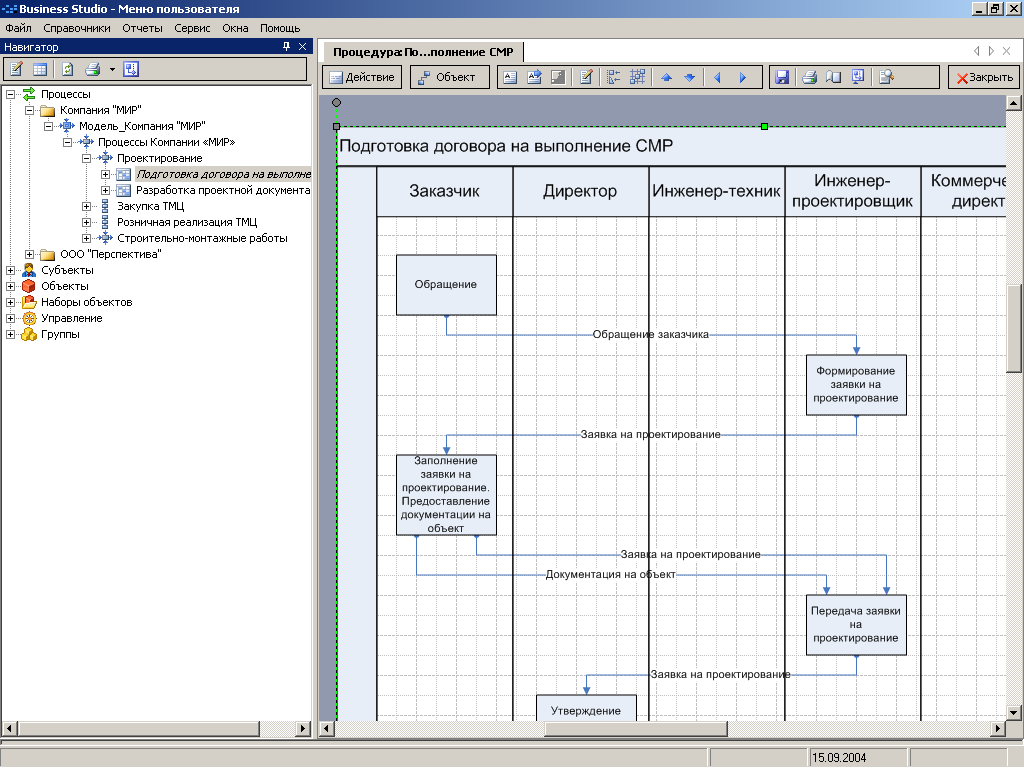Collapse the Процессы Компании «МИР» node
This screenshot has width=1024, height=768.
coord(67,142)
